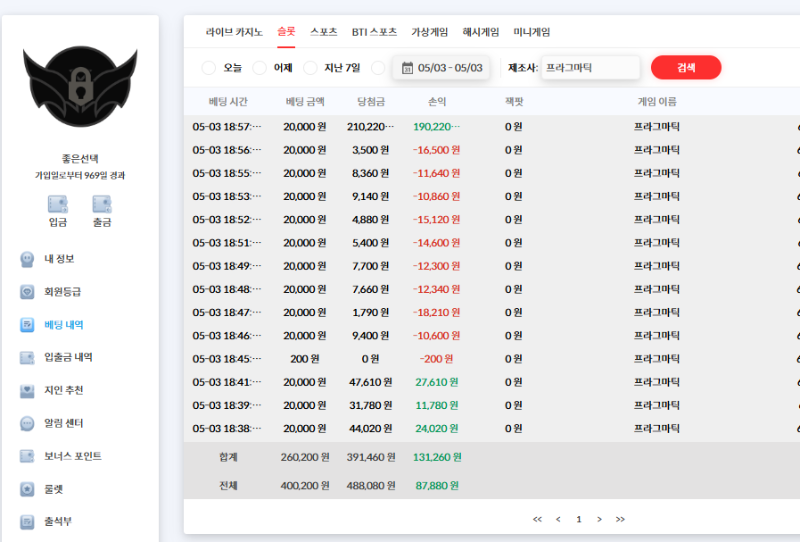Go to last page with >> button

pyautogui.click(x=620, y=520)
